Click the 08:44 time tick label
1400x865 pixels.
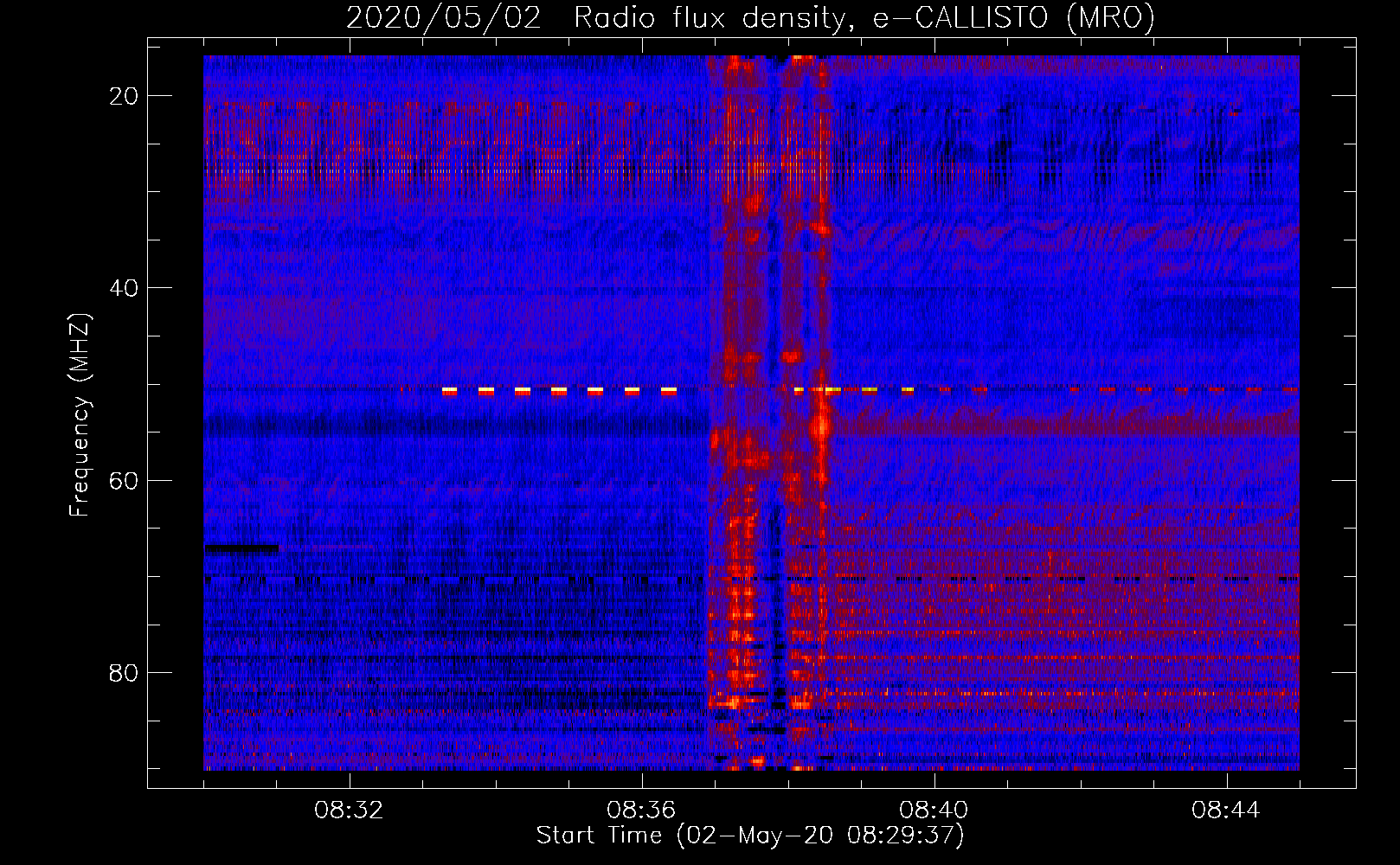1226,811
